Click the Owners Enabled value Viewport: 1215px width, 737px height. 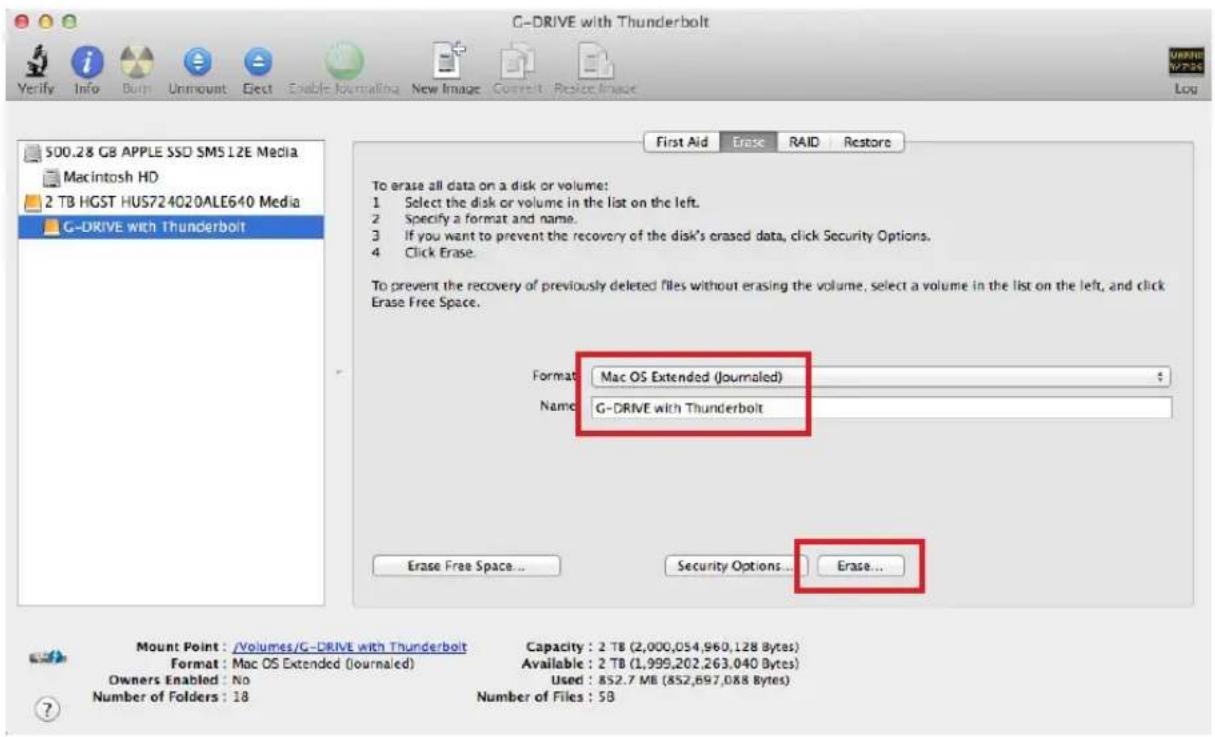241,681
